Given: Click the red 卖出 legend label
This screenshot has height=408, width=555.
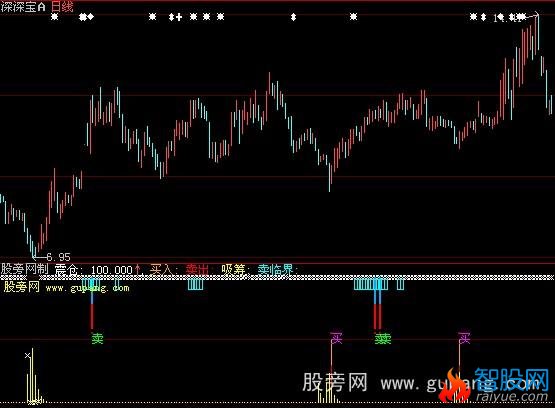Looking at the screenshot, I should pos(198,270).
